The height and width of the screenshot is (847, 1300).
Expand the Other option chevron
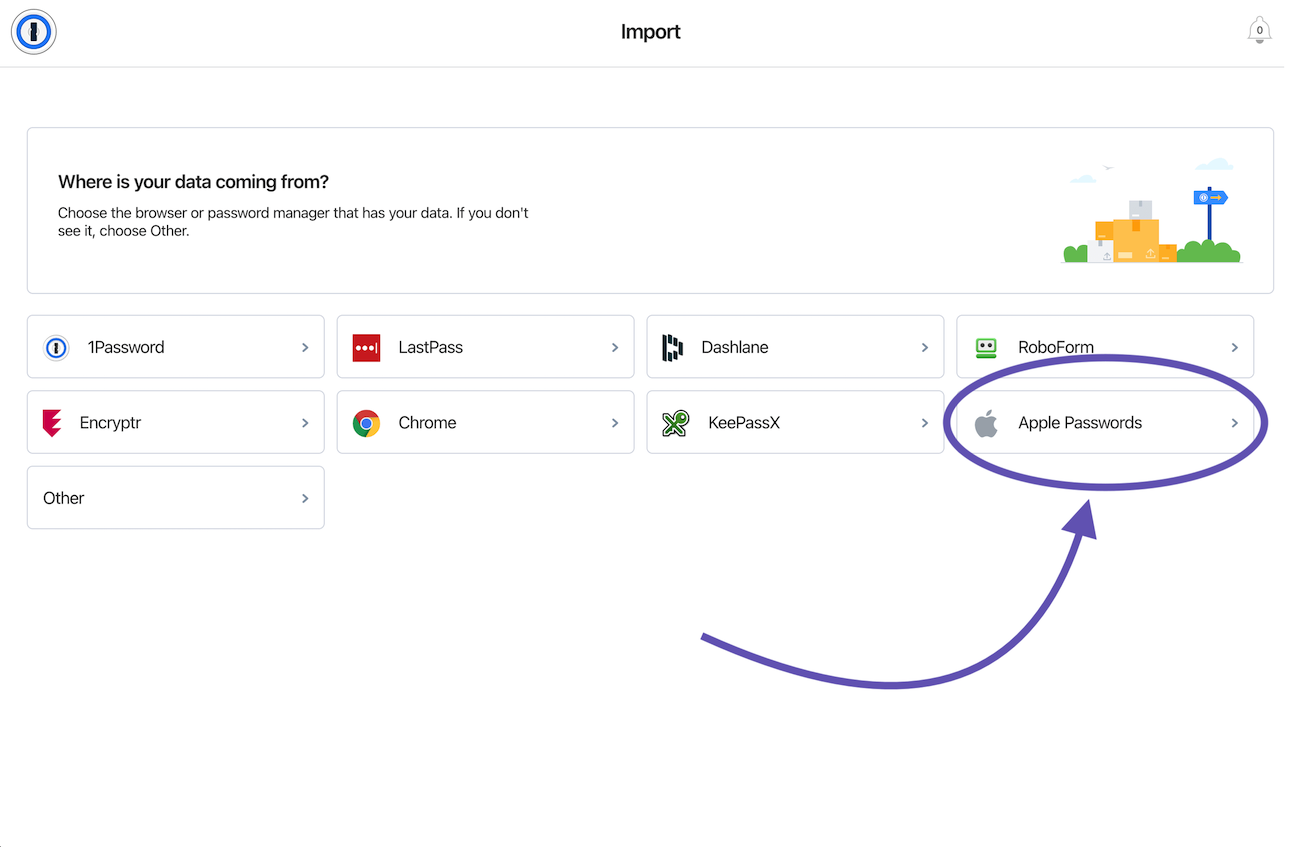click(305, 497)
